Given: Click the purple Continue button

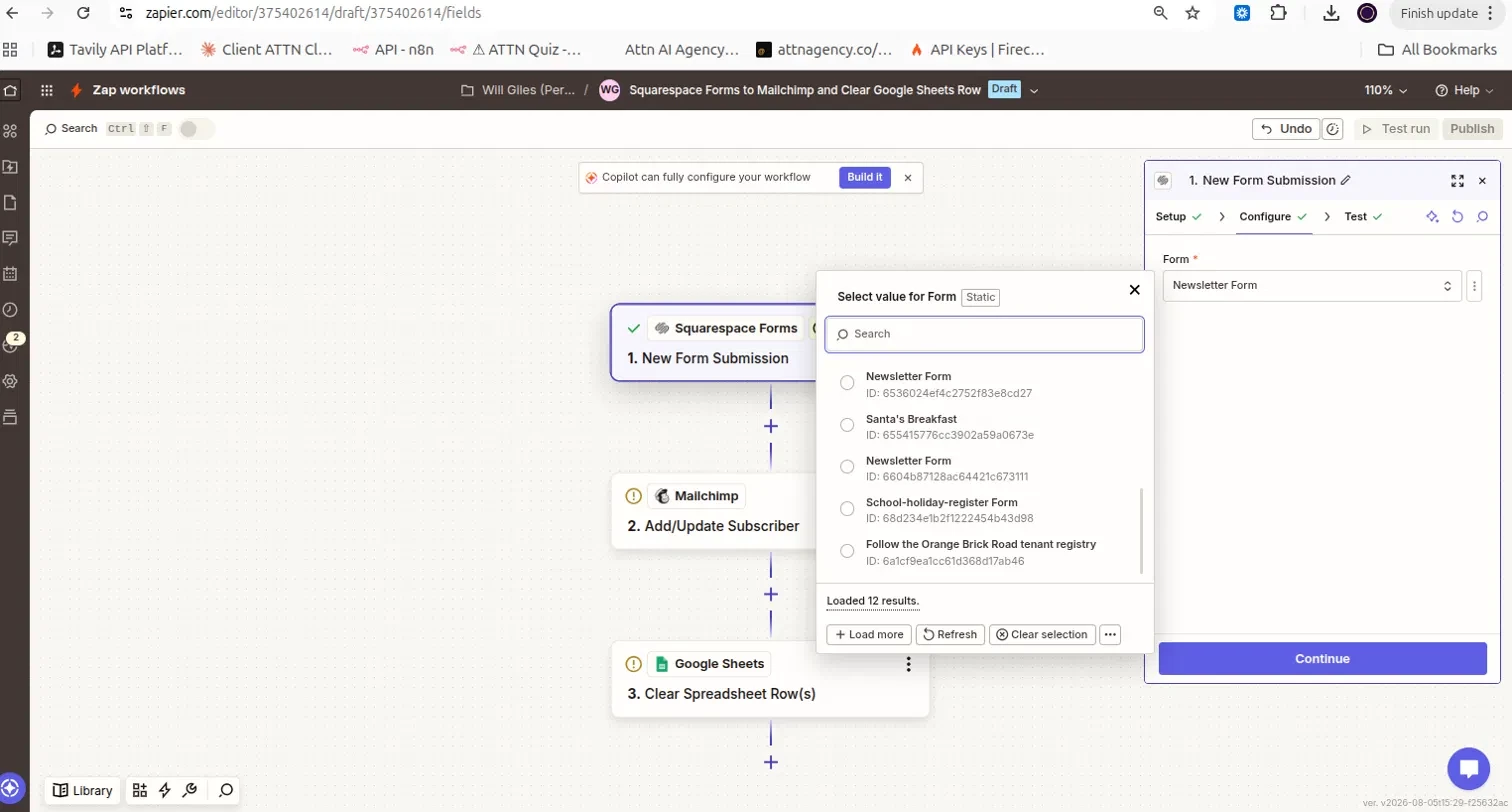Looking at the screenshot, I should [1322, 659].
